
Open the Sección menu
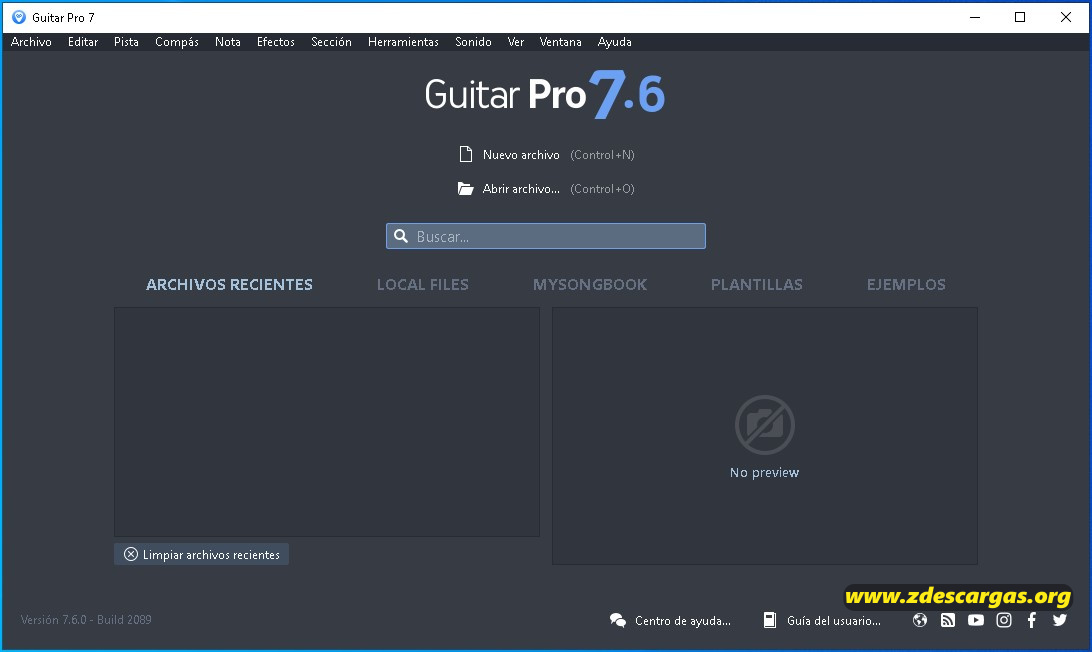coord(332,42)
